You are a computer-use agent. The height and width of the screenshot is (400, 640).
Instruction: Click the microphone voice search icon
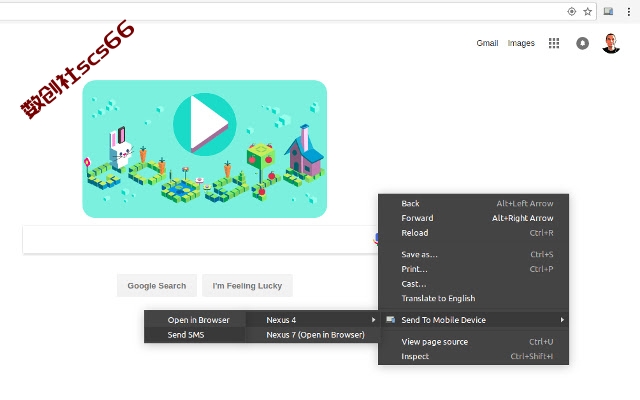(376, 239)
